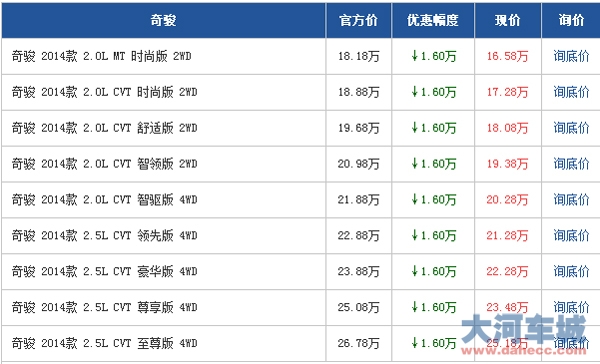Screen dimensions: 600x364
Task: Click 询底价 for 2.0L CVT 时尚版 2WD
Action: click(571, 92)
